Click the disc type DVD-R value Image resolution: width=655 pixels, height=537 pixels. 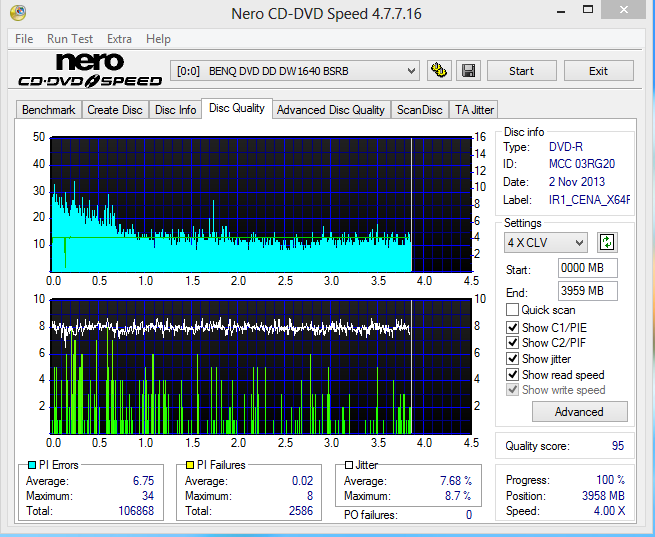pyautogui.click(x=566, y=147)
